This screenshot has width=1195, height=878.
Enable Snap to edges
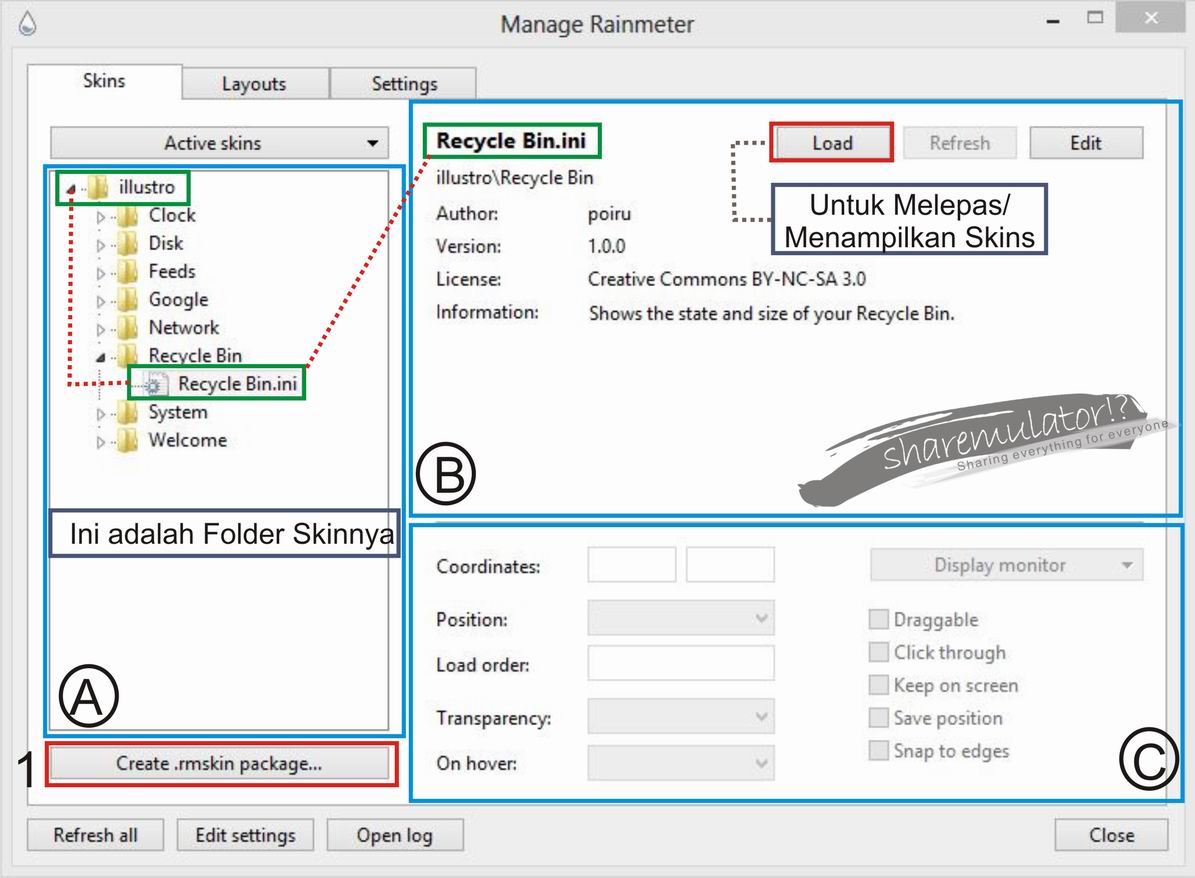pyautogui.click(x=879, y=750)
